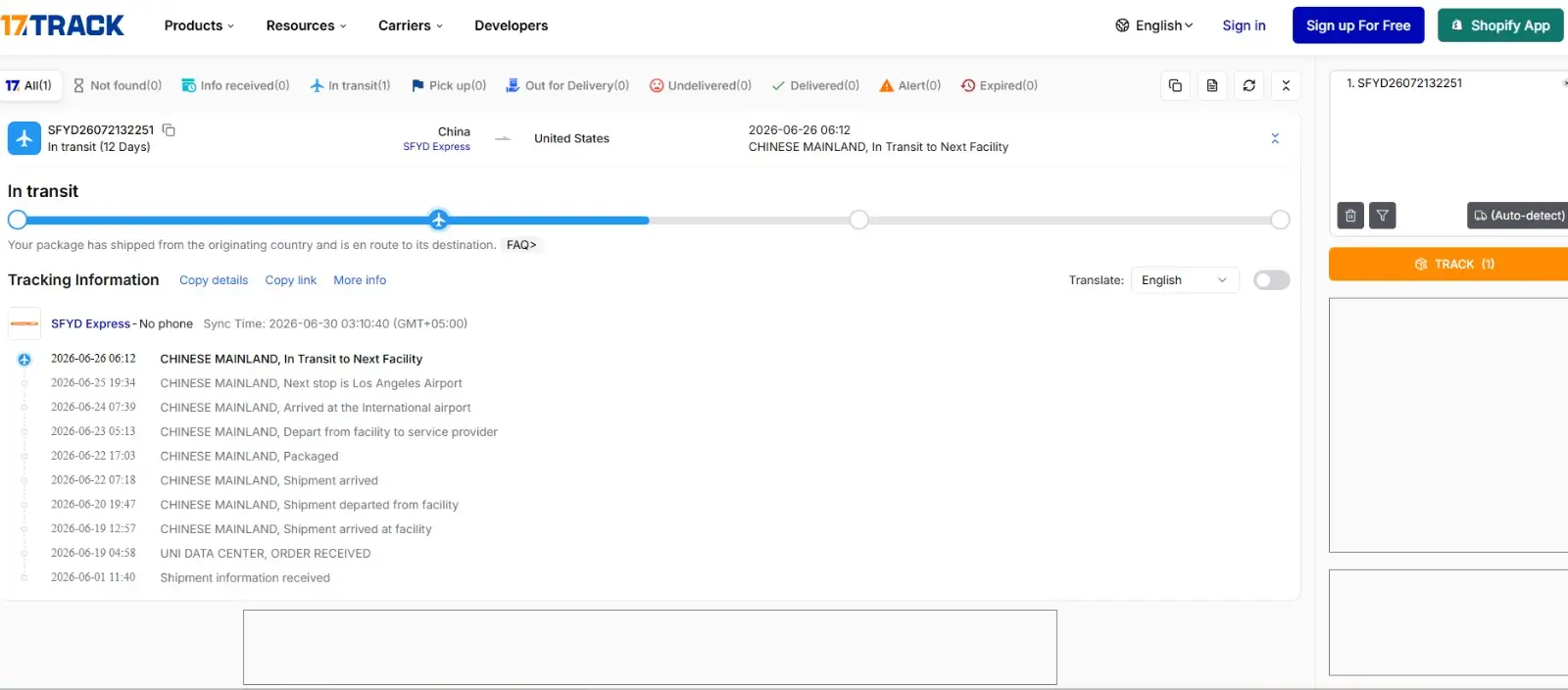Click date 2026-06-22 07:18 entry
The width and height of the screenshot is (1568, 690).
coord(93,480)
